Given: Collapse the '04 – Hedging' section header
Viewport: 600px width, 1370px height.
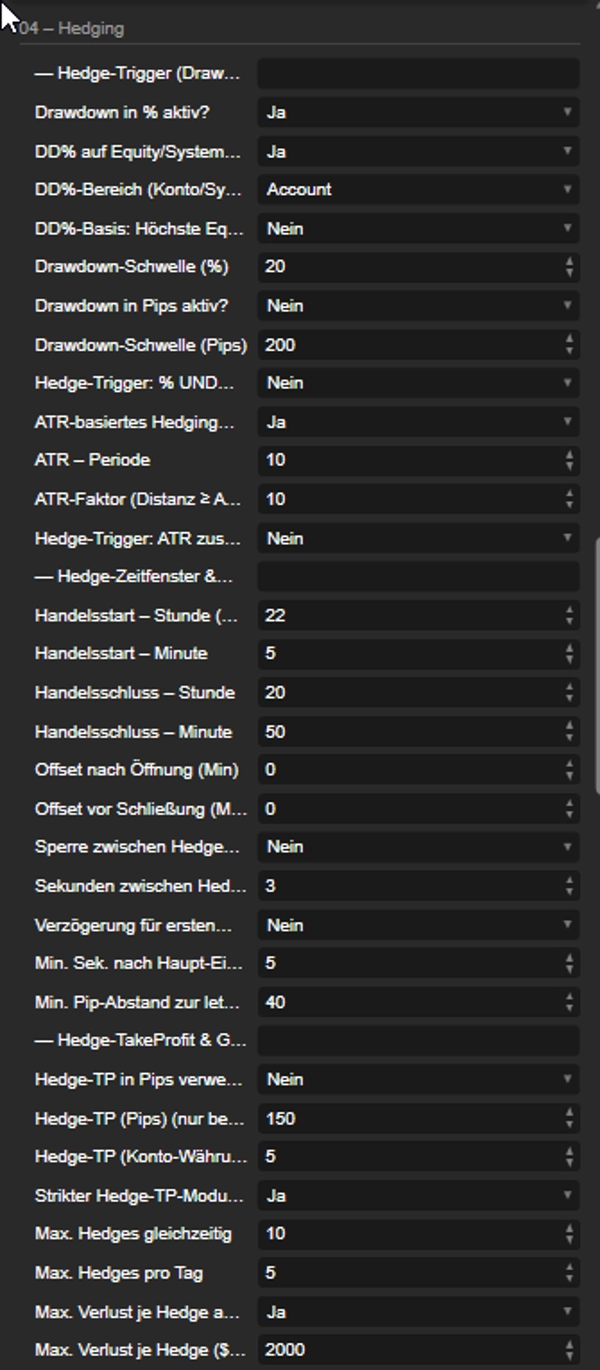Looking at the screenshot, I should (x=72, y=28).
